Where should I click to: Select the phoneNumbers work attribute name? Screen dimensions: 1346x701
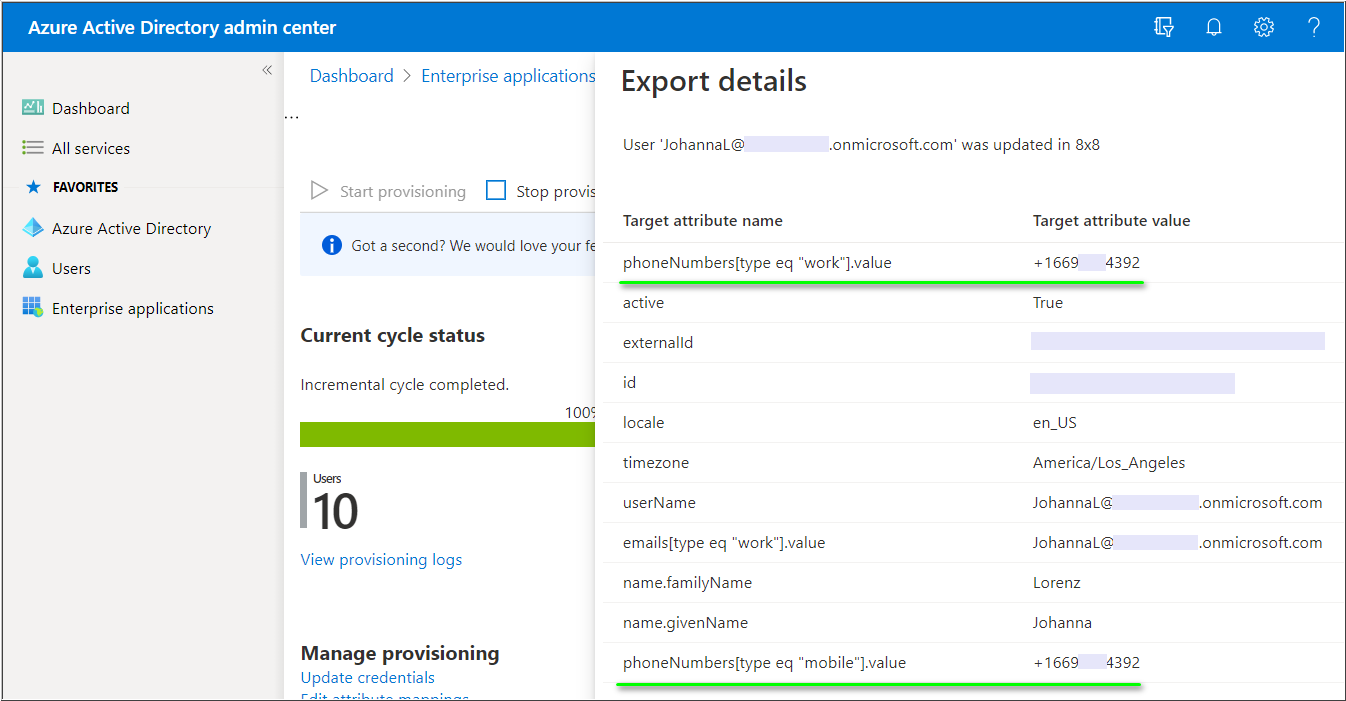pyautogui.click(x=757, y=263)
